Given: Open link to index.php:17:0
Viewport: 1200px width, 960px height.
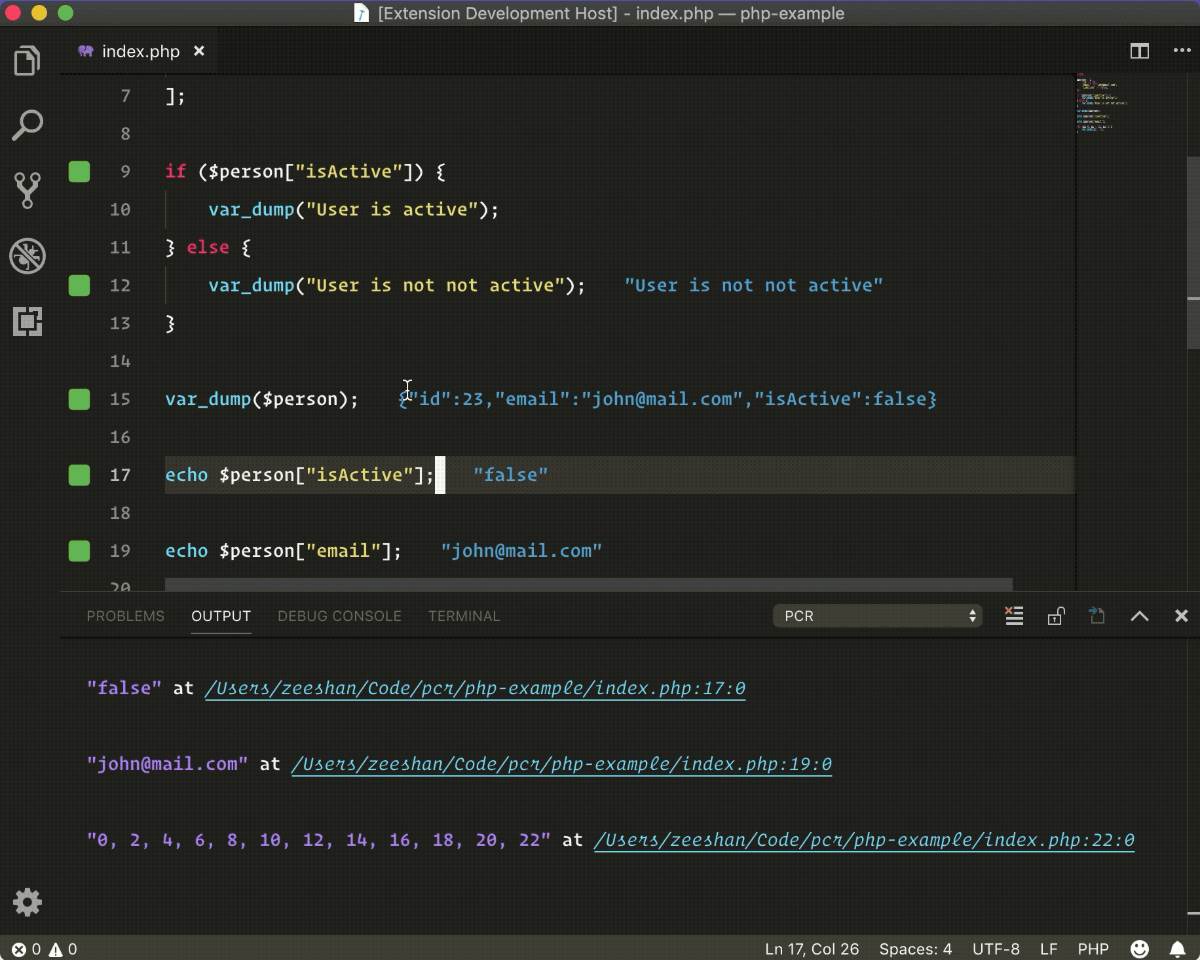Looking at the screenshot, I should click(475, 689).
